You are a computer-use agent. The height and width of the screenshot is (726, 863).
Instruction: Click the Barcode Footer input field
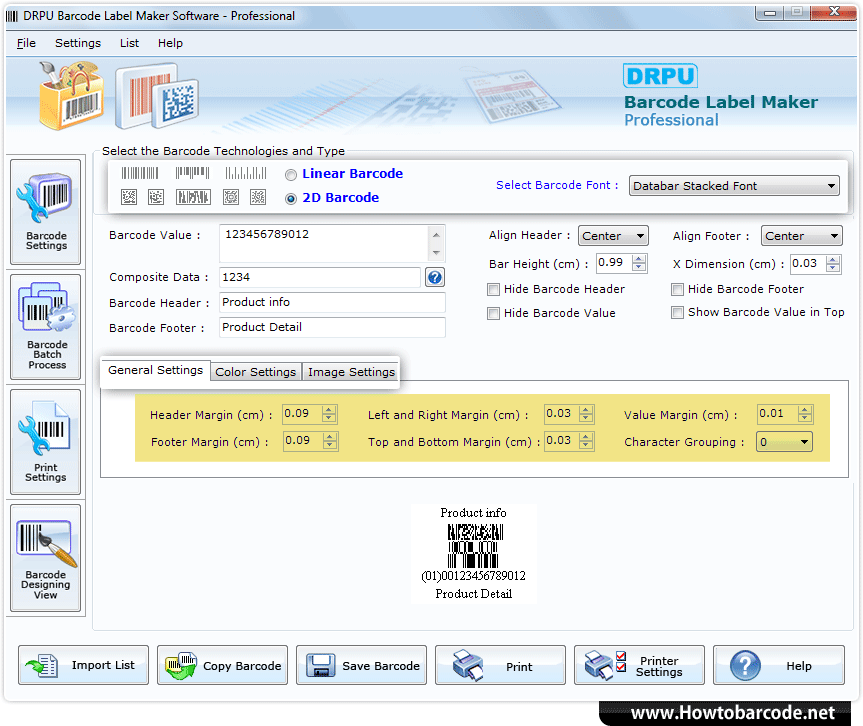[x=332, y=327]
